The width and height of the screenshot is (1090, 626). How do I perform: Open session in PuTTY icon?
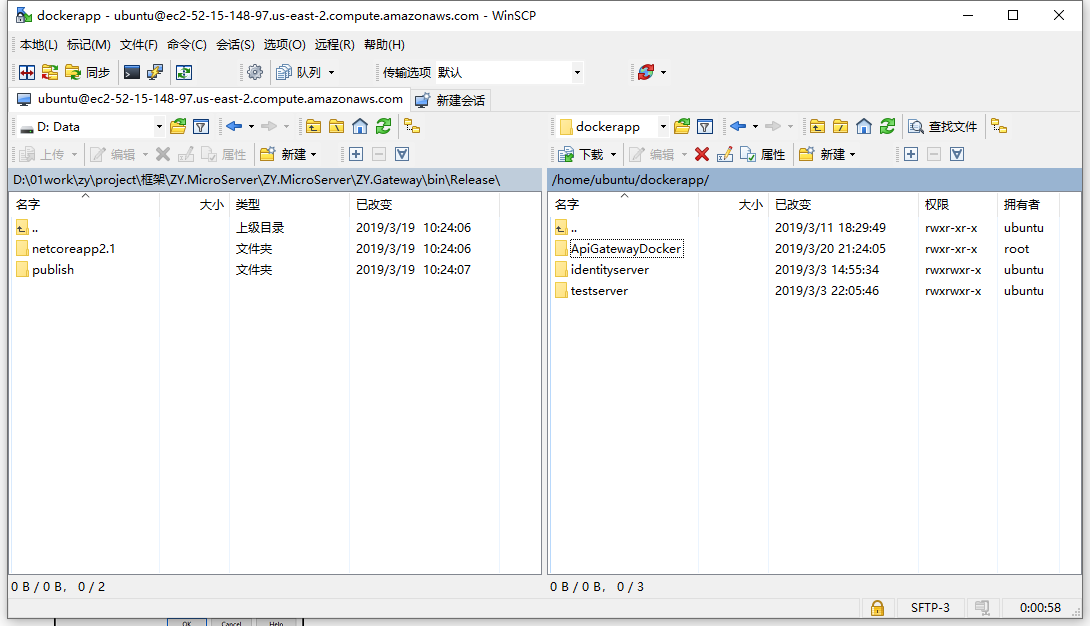[x=154, y=72]
